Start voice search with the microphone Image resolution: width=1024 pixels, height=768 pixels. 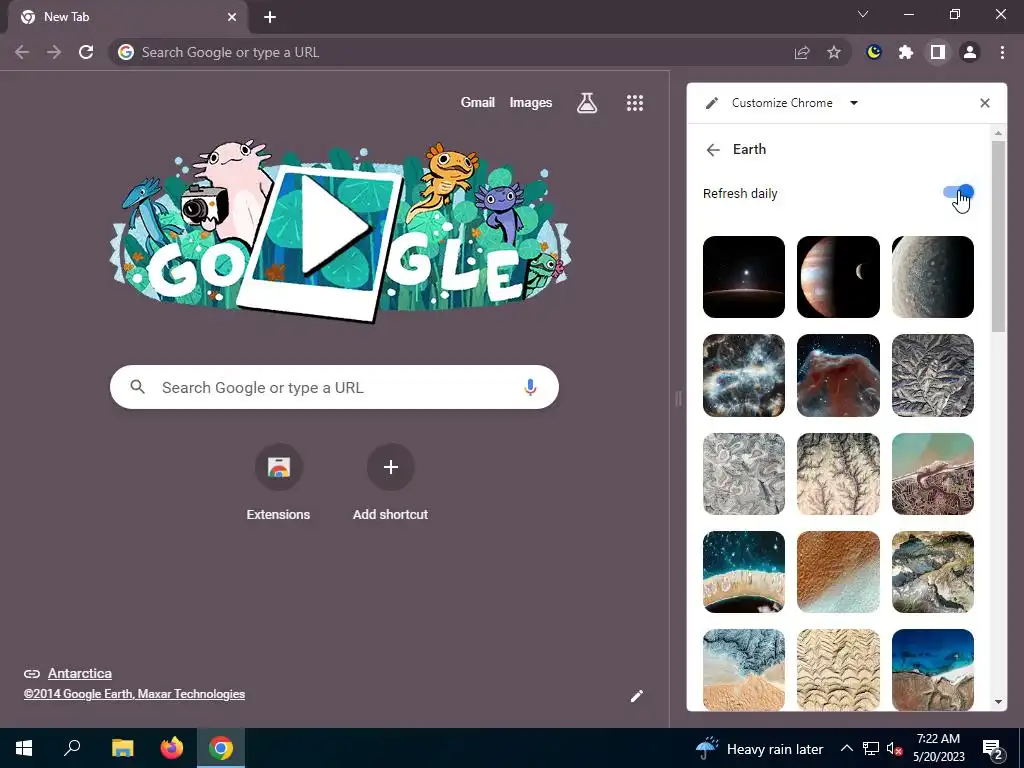[530, 387]
